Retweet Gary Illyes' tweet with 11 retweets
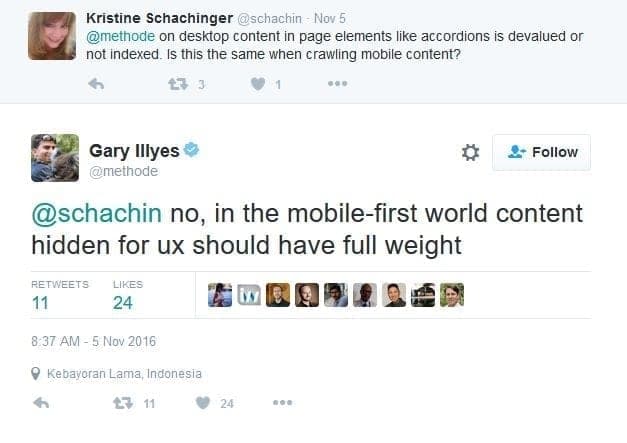Screen dimensions: 627x443 pos(123,403)
